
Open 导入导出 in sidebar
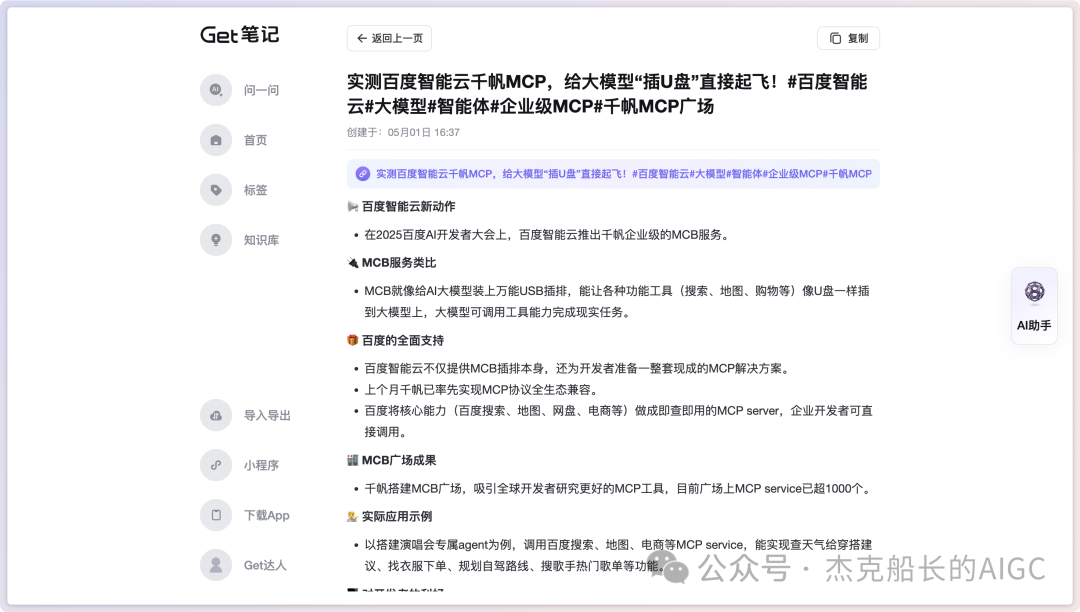point(267,416)
